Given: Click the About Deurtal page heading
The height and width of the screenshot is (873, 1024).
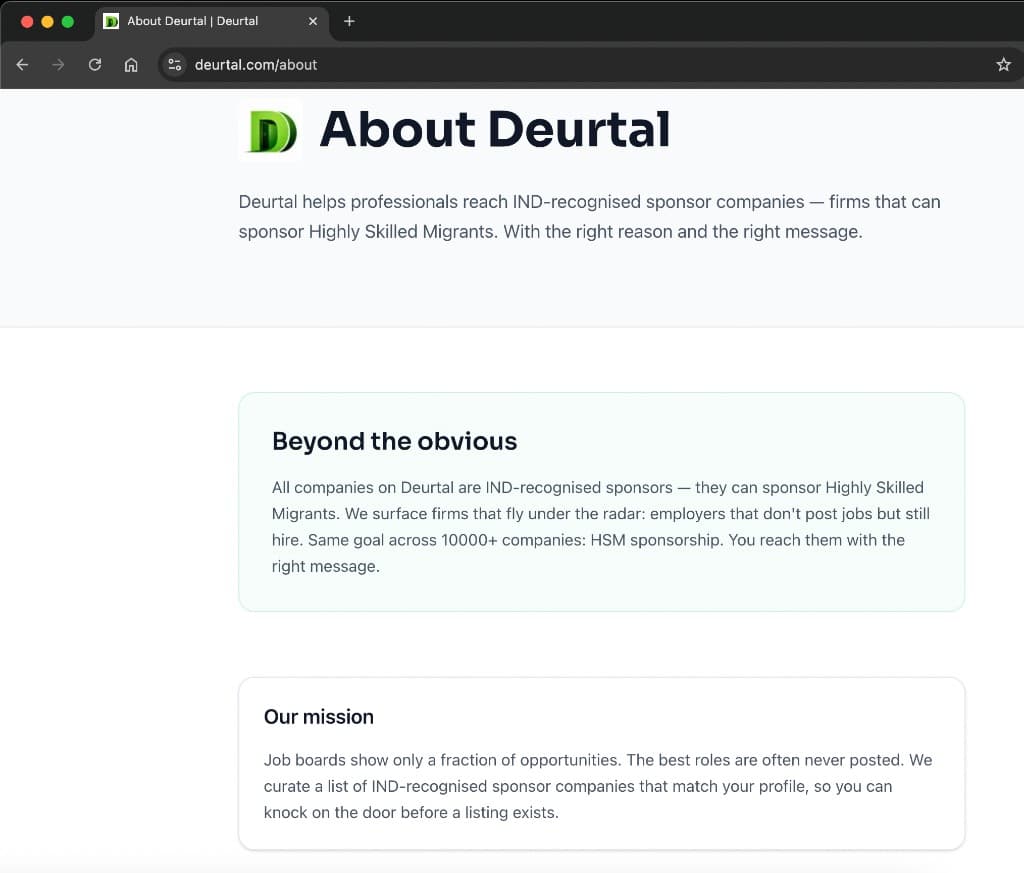Looking at the screenshot, I should [x=495, y=130].
